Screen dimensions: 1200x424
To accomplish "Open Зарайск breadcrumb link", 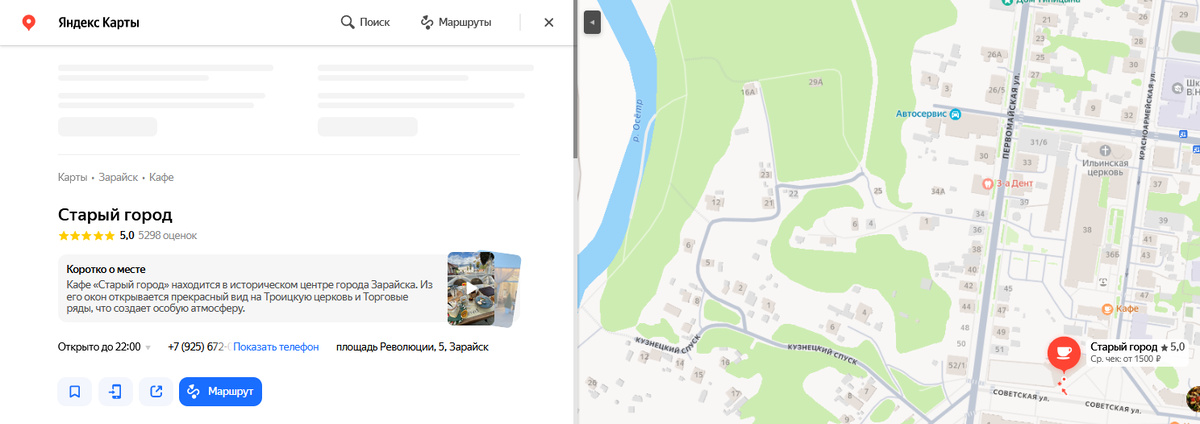I will click(x=118, y=177).
